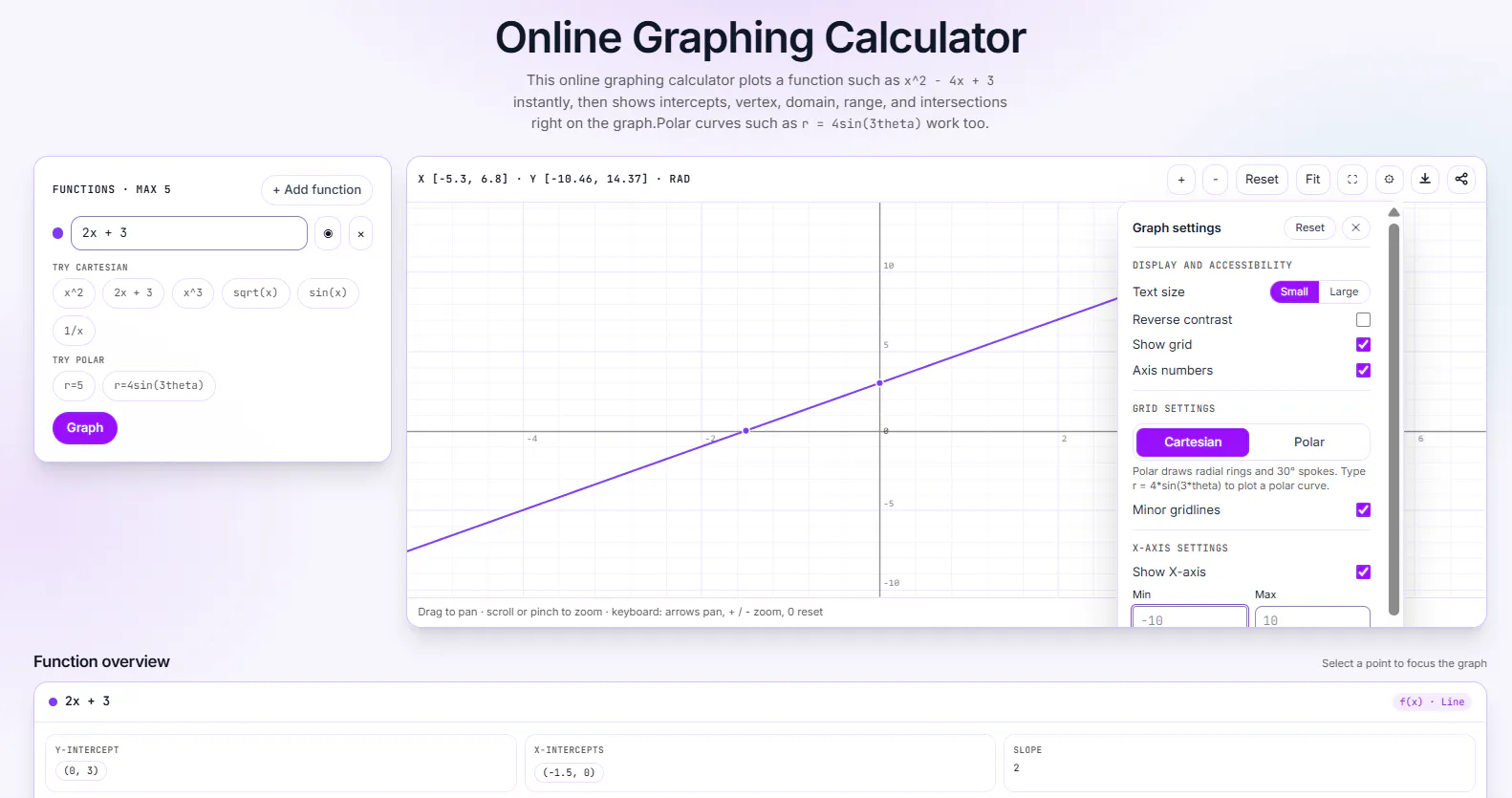This screenshot has height=798, width=1512.
Task: Click the Graph settings panel scrollbar
Action: (1393, 419)
